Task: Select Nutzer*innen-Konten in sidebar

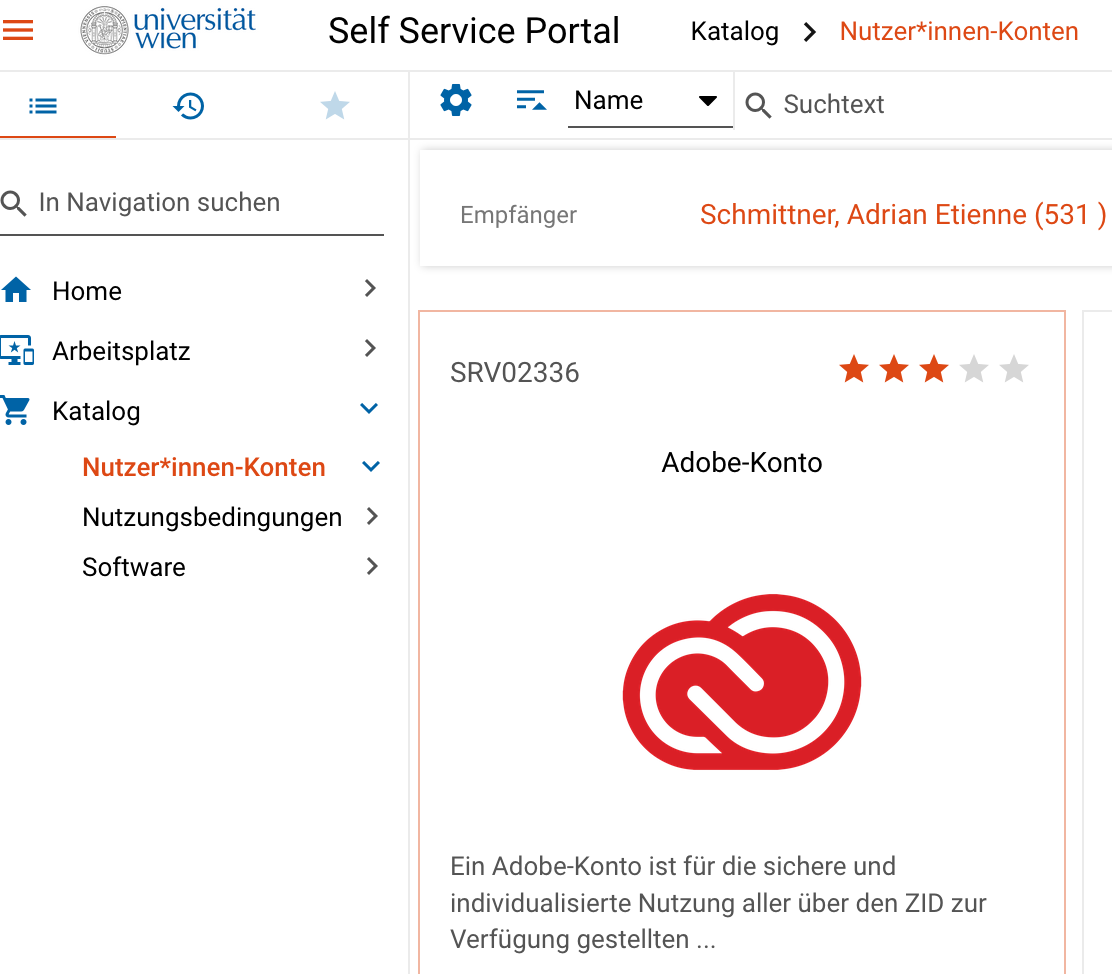Action: coord(204,467)
